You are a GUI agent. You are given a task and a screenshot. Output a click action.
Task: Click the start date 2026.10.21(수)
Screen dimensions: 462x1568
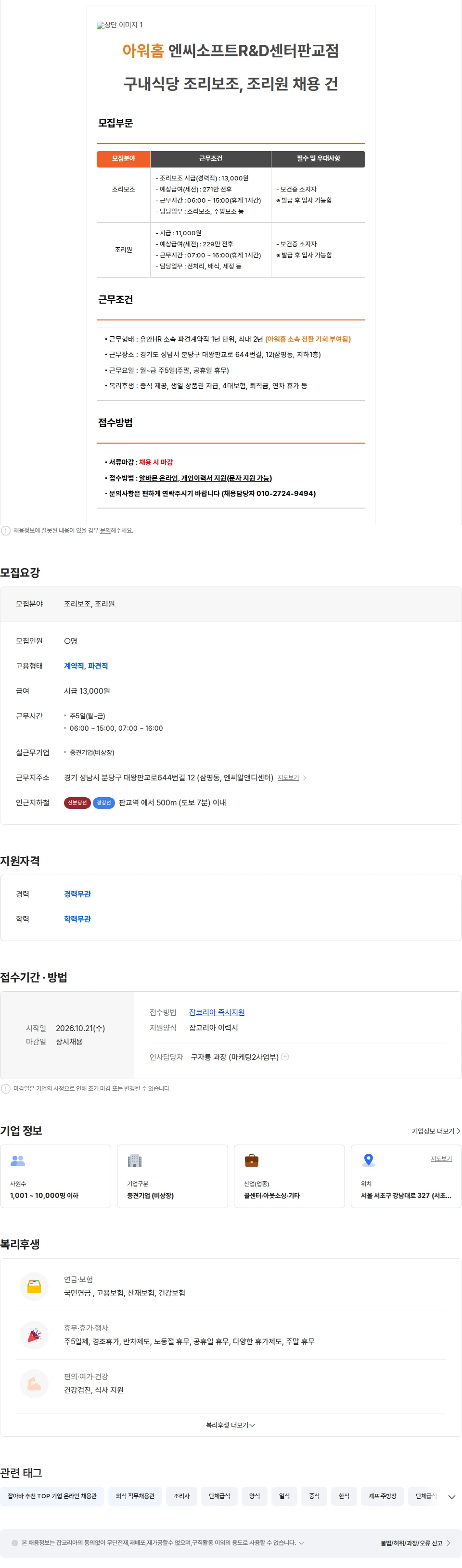tap(80, 1028)
